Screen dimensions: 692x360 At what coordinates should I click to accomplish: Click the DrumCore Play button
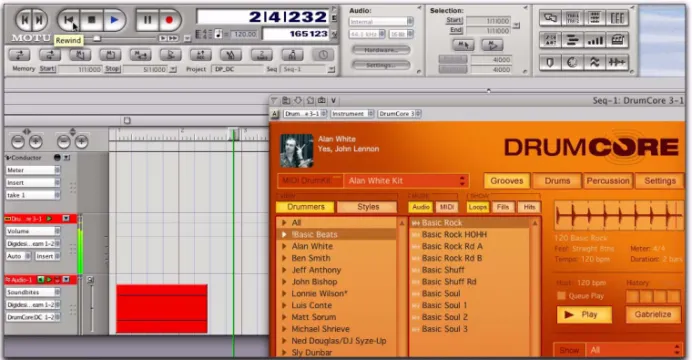[x=584, y=315]
